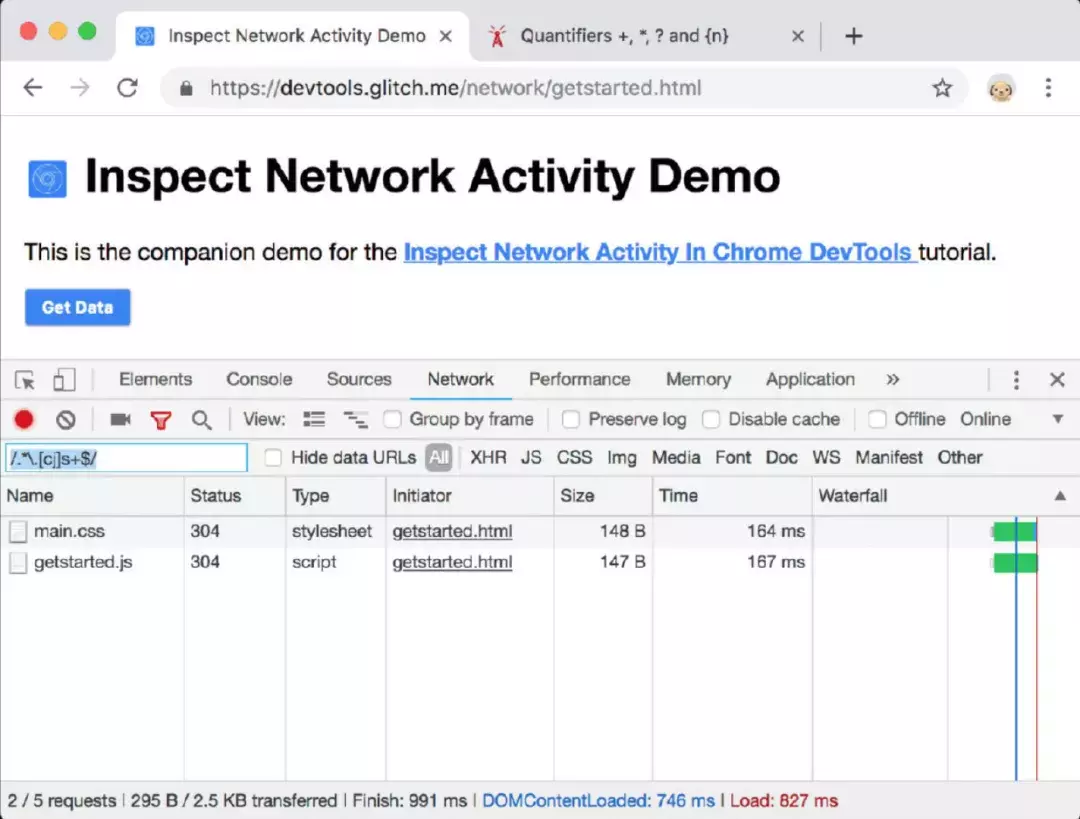This screenshot has height=819, width=1080.
Task: Click the main.css green waterfall bar
Action: click(1014, 531)
